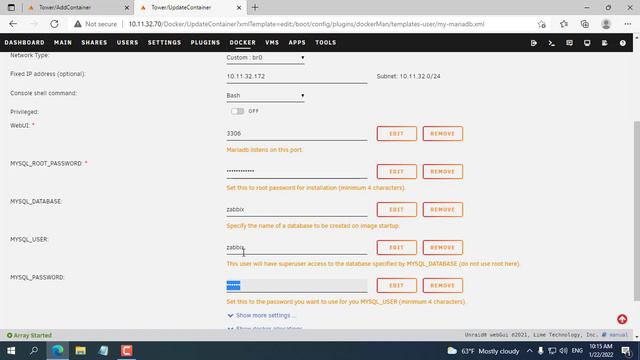
Task: Open a new browser tab
Action: click(255, 7)
